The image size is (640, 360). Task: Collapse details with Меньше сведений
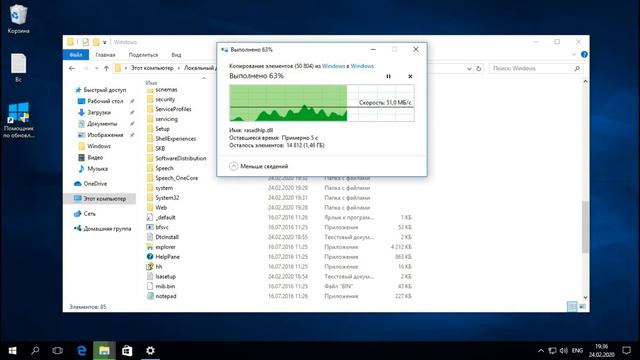pyautogui.click(x=259, y=166)
